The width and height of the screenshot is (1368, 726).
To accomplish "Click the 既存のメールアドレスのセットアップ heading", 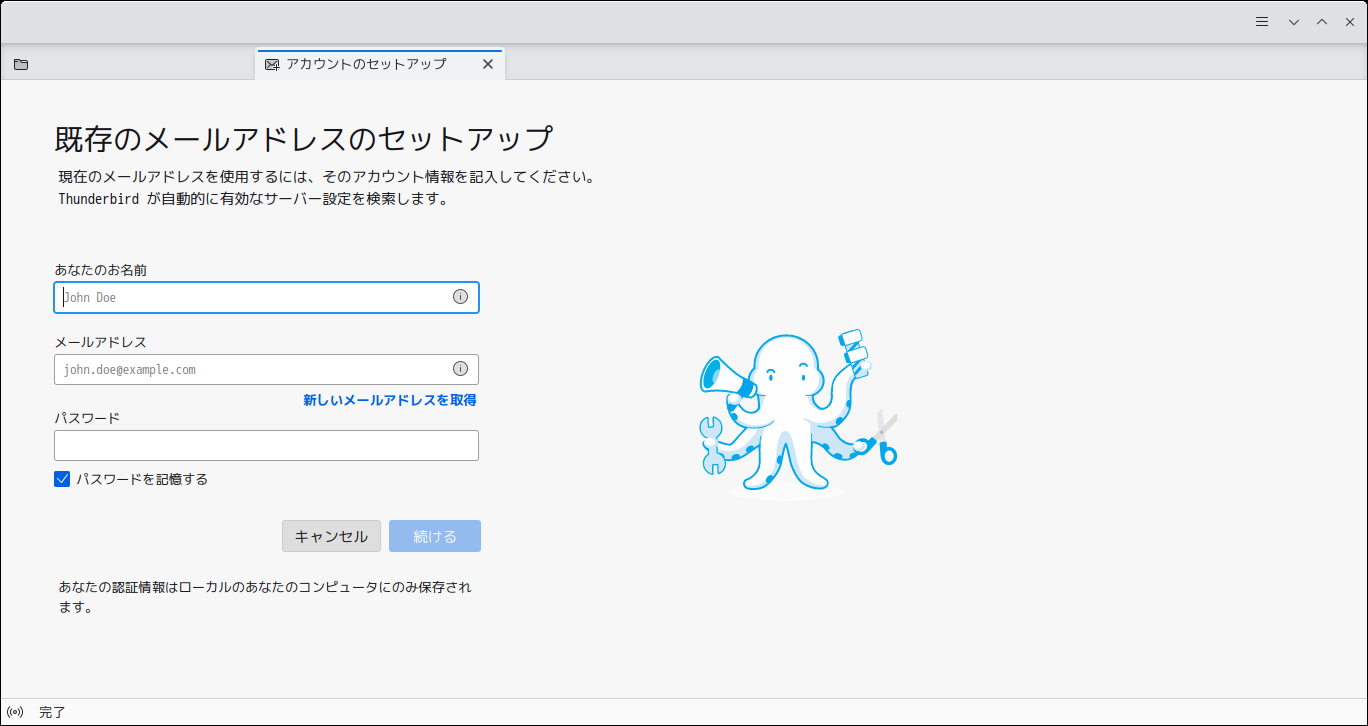I will tap(303, 139).
